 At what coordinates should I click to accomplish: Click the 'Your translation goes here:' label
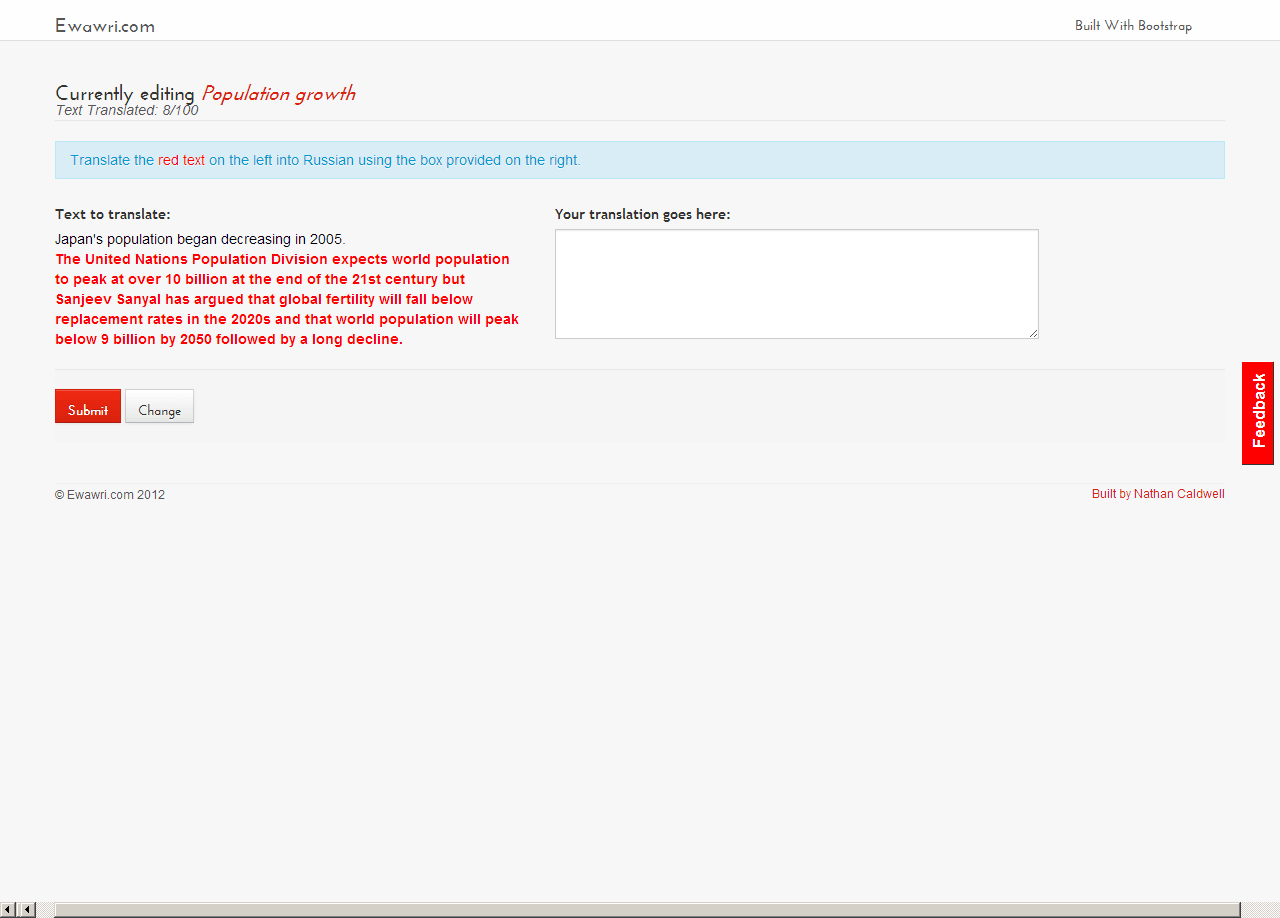tap(643, 214)
